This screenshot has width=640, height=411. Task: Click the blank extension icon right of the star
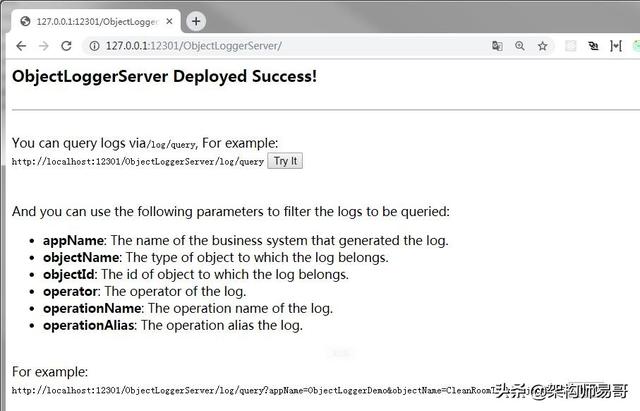coord(571,46)
